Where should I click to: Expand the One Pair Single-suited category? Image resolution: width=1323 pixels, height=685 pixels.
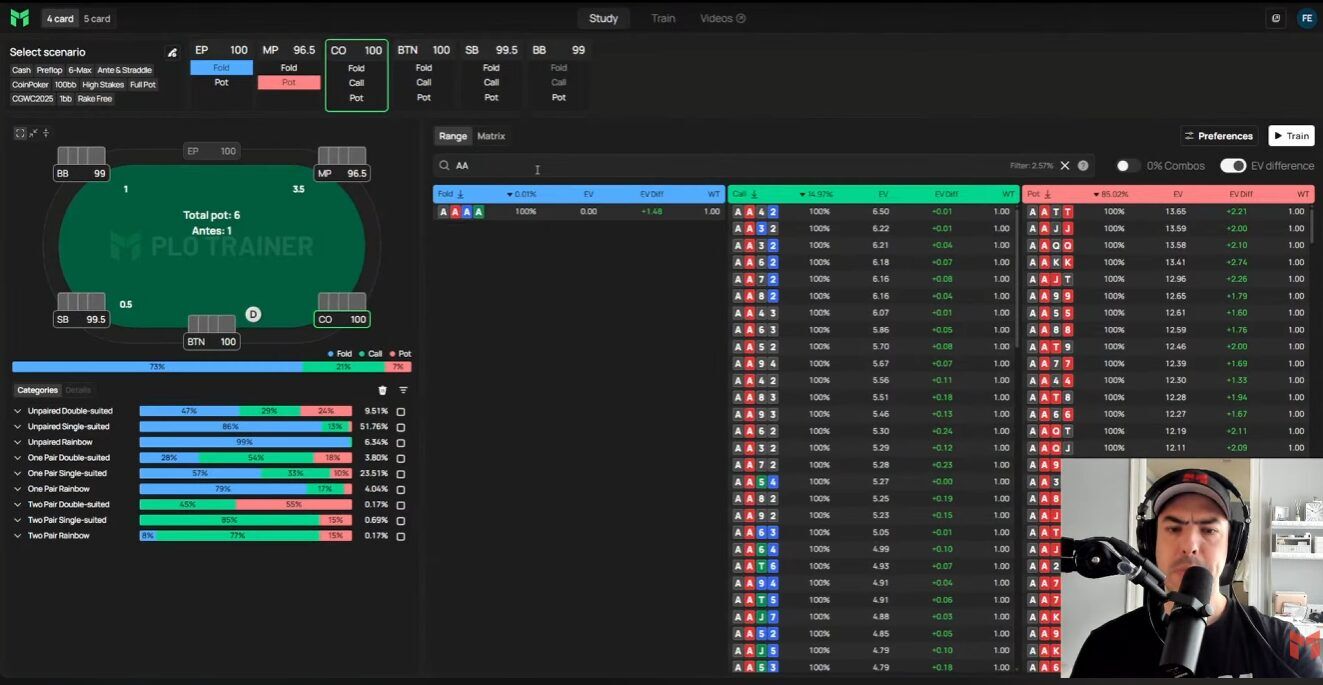(18, 473)
